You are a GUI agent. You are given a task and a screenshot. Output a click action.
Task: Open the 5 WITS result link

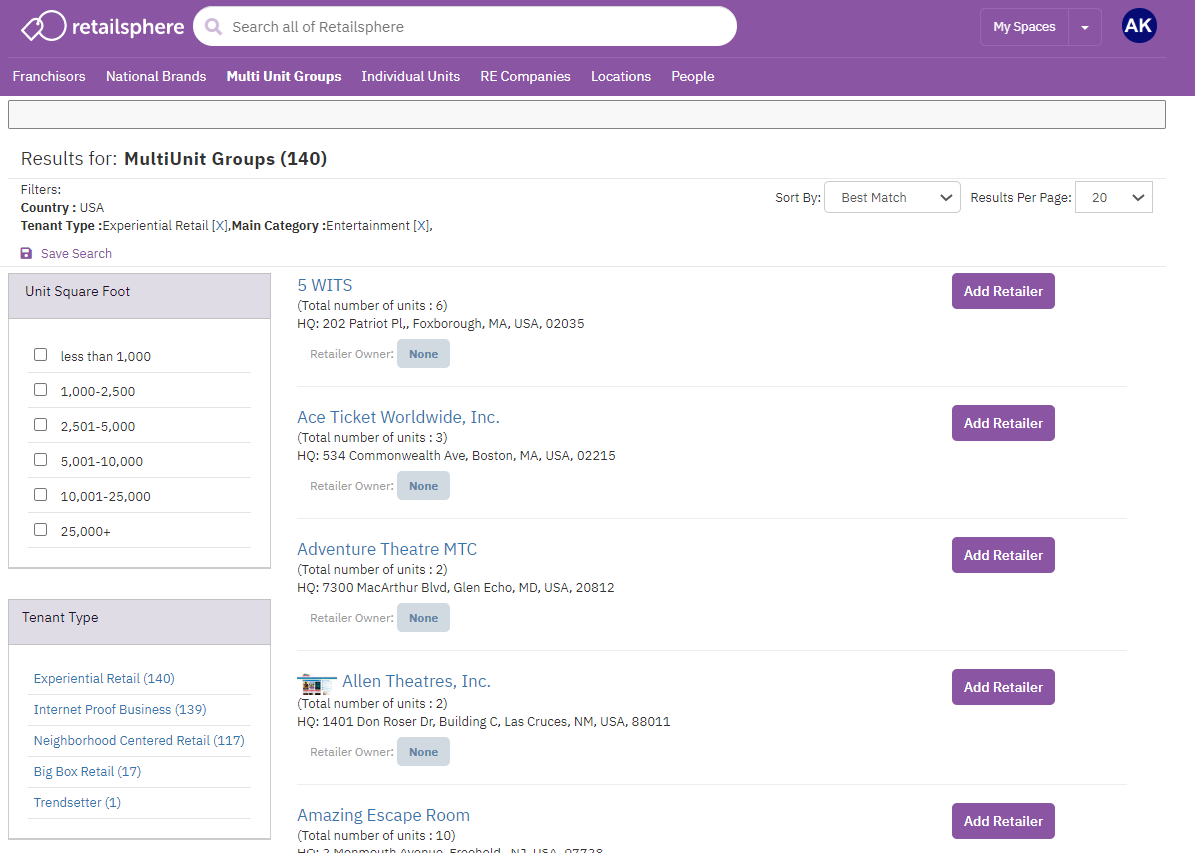click(325, 285)
